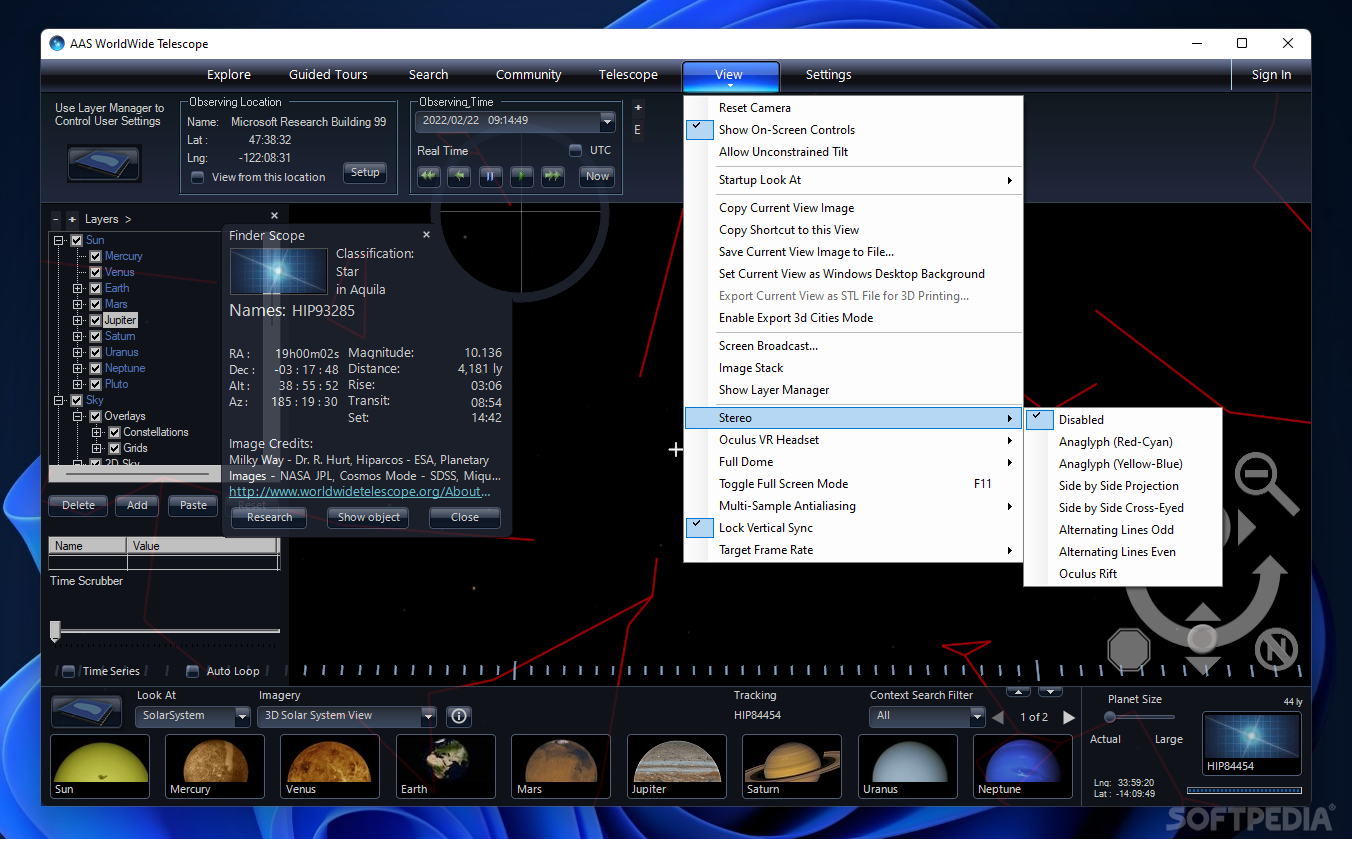Collapse the Sun tree node

click(59, 240)
